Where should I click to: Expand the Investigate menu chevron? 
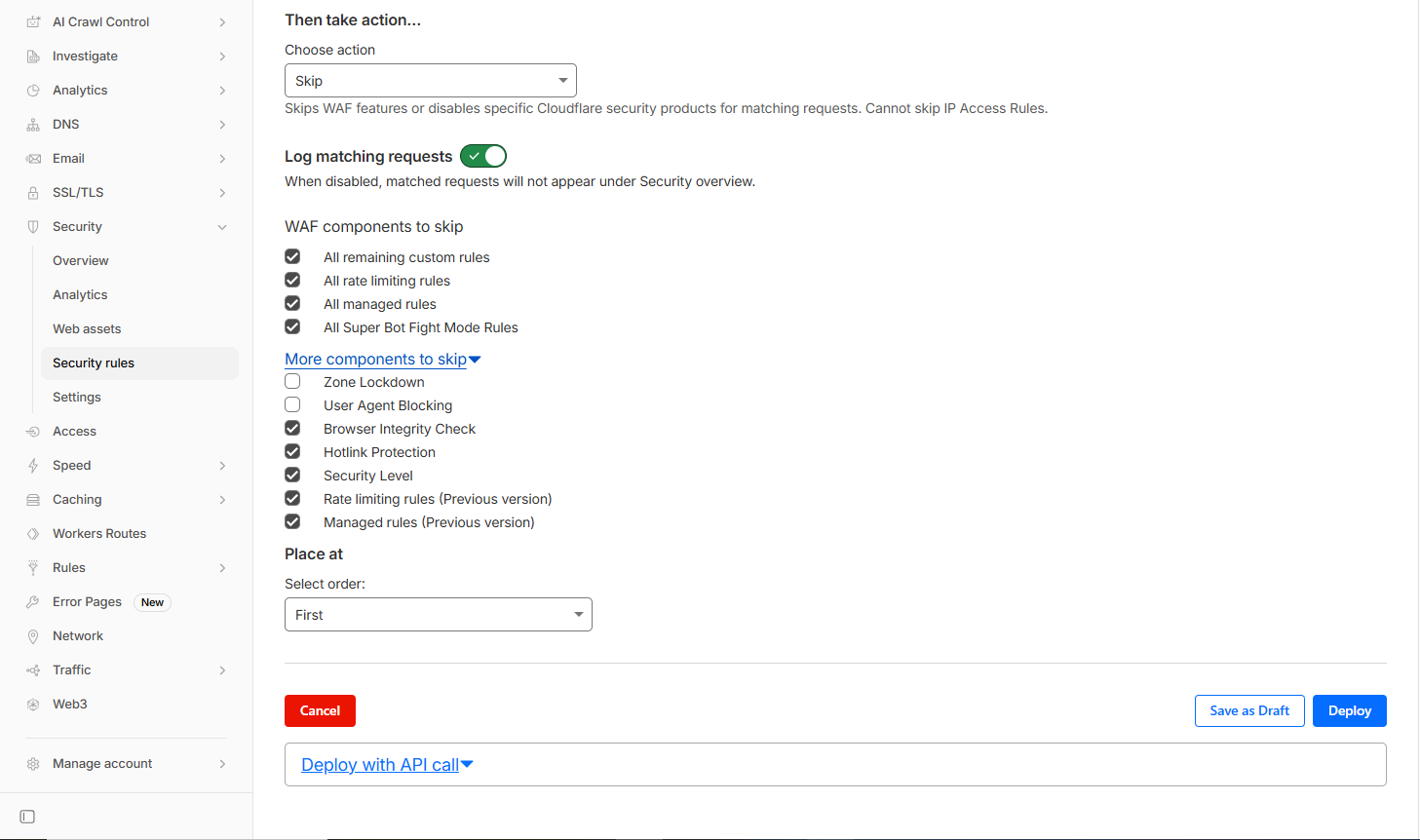(222, 56)
